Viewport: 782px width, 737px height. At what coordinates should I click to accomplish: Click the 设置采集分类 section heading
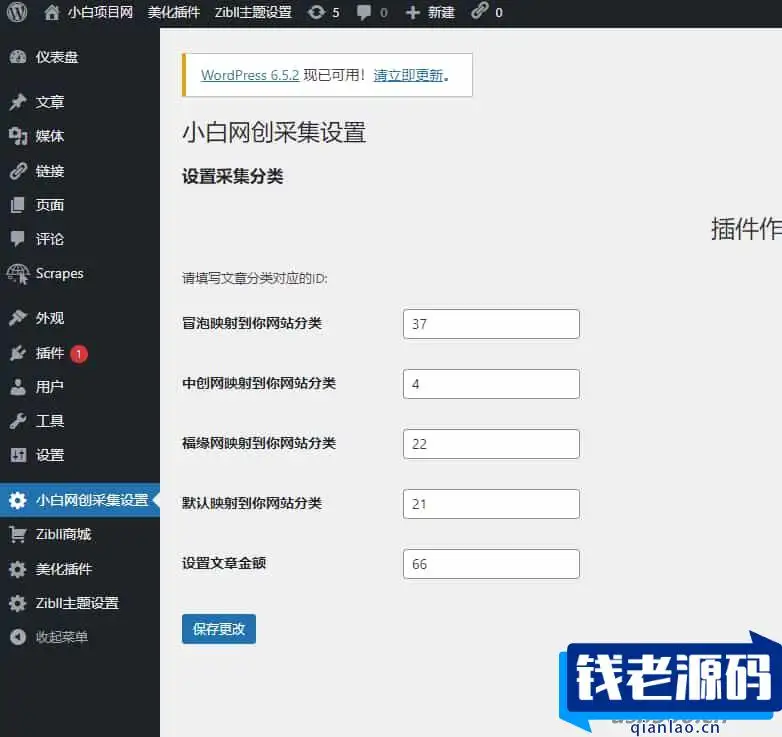pos(232,176)
